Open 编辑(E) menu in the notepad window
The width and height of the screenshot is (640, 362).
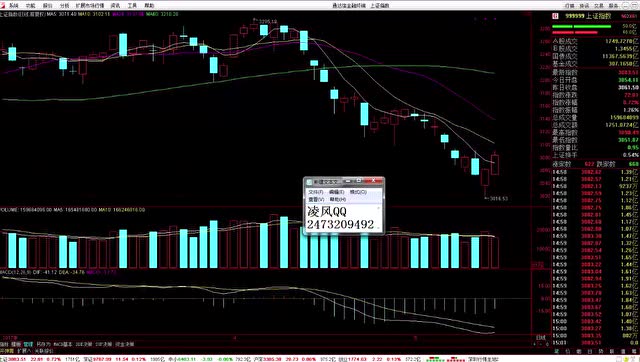[x=336, y=192]
